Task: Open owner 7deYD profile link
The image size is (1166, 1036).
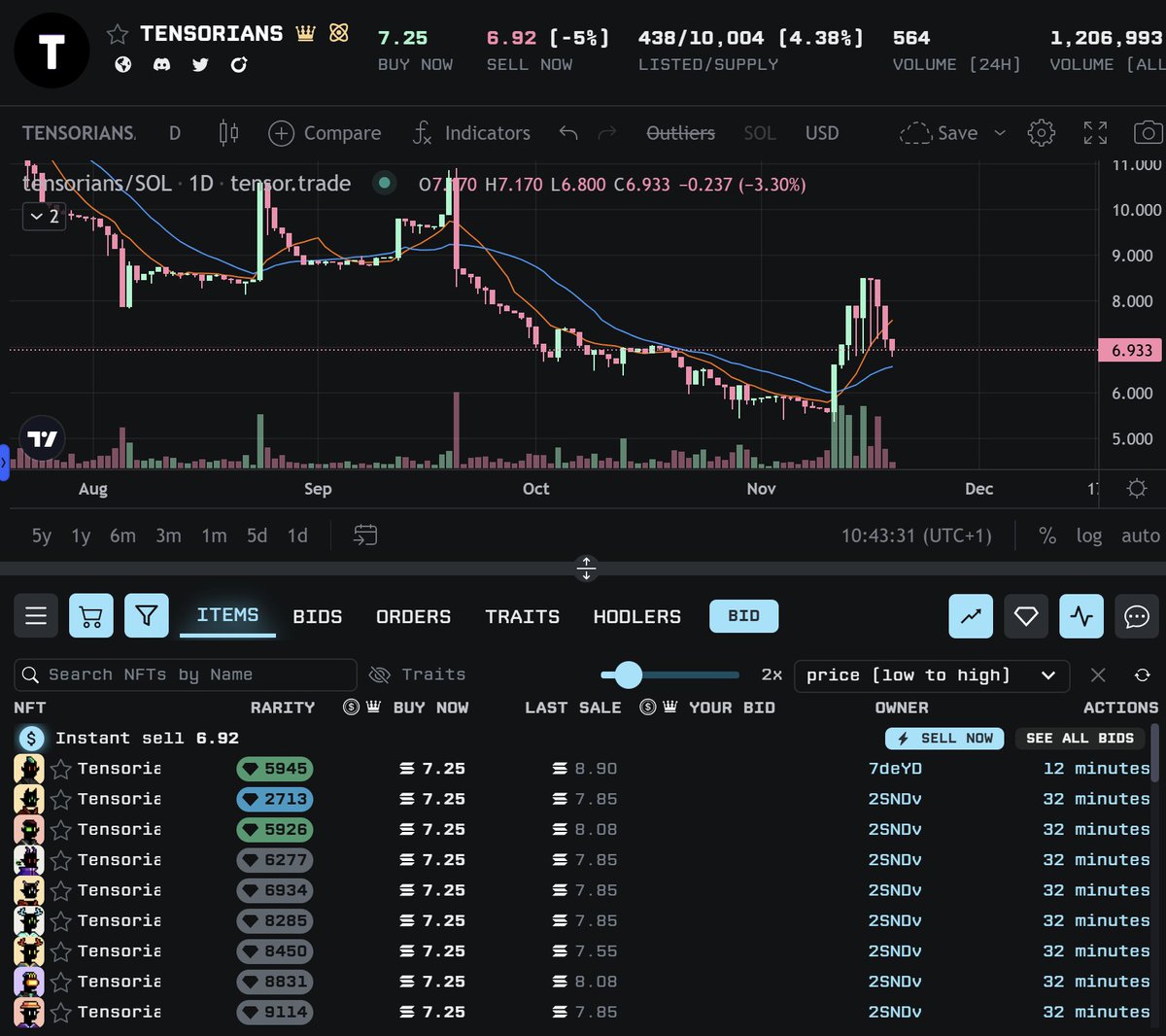Action: pos(895,769)
